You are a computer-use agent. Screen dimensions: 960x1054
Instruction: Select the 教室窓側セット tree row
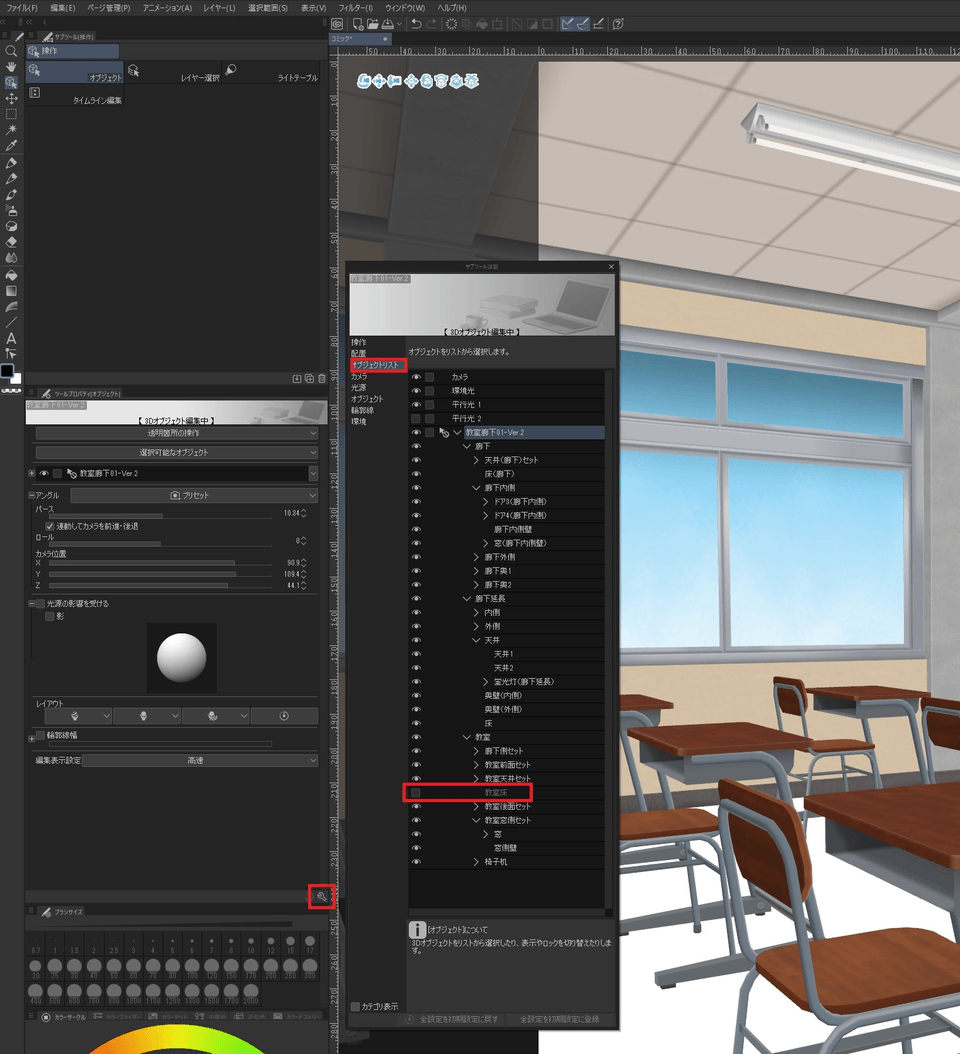pyautogui.click(x=506, y=820)
